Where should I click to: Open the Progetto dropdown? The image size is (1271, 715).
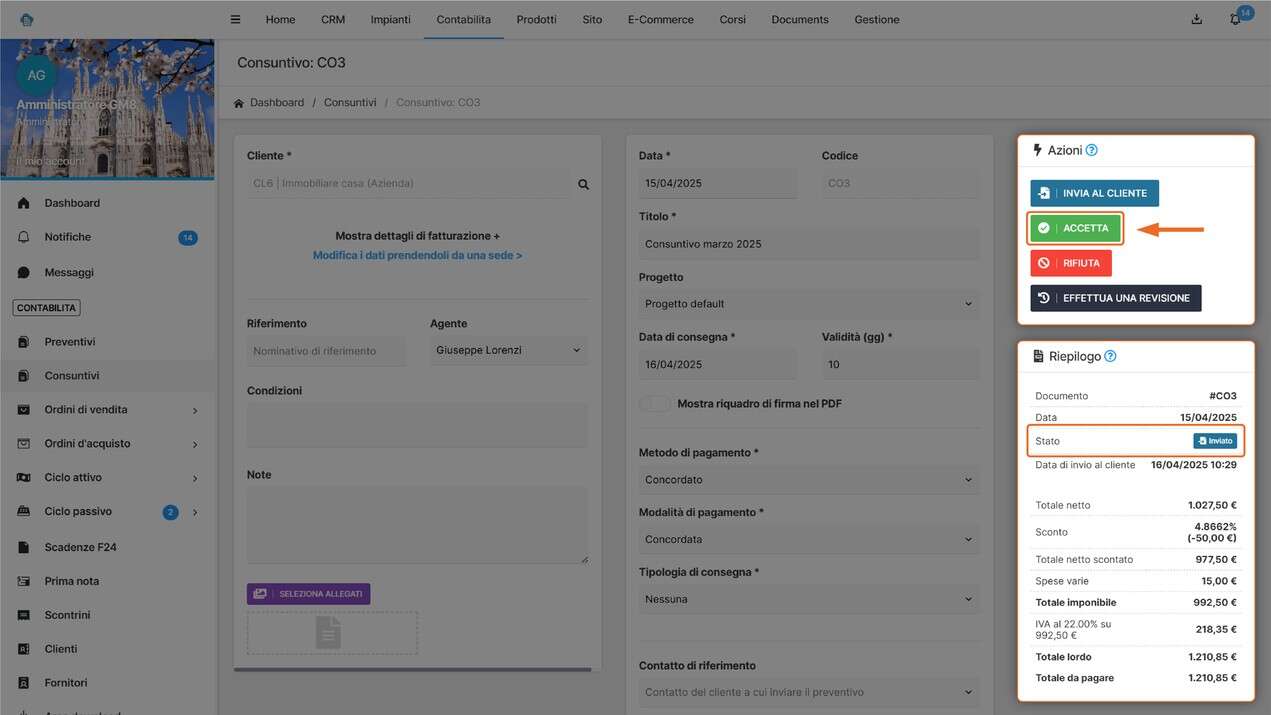tap(808, 304)
